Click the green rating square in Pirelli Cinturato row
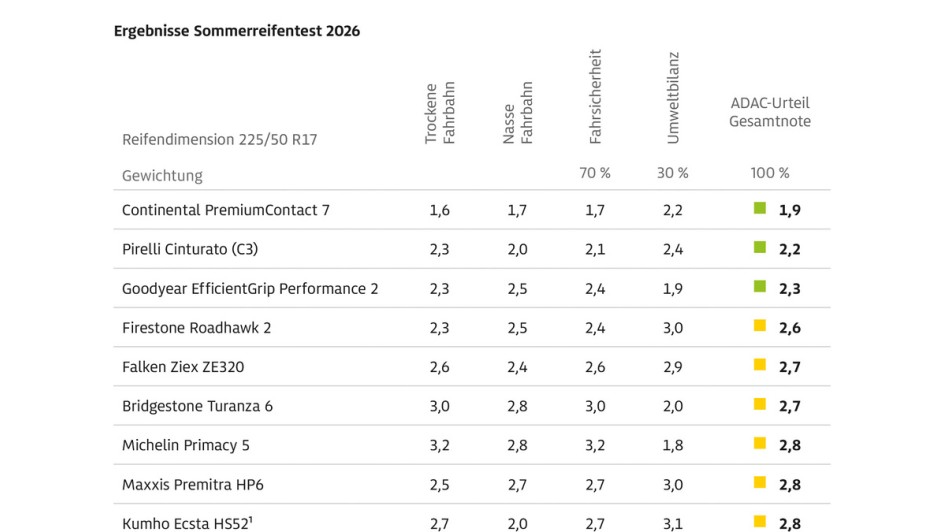Image resolution: width=945 pixels, height=532 pixels. coord(760,248)
